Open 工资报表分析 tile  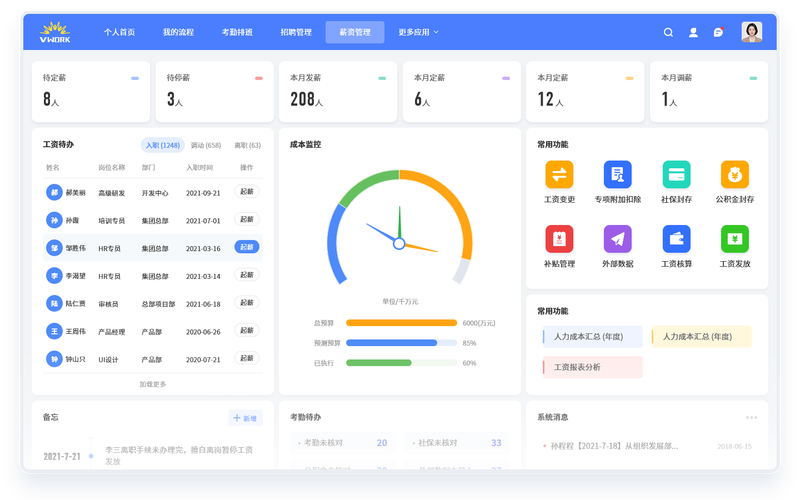click(592, 367)
